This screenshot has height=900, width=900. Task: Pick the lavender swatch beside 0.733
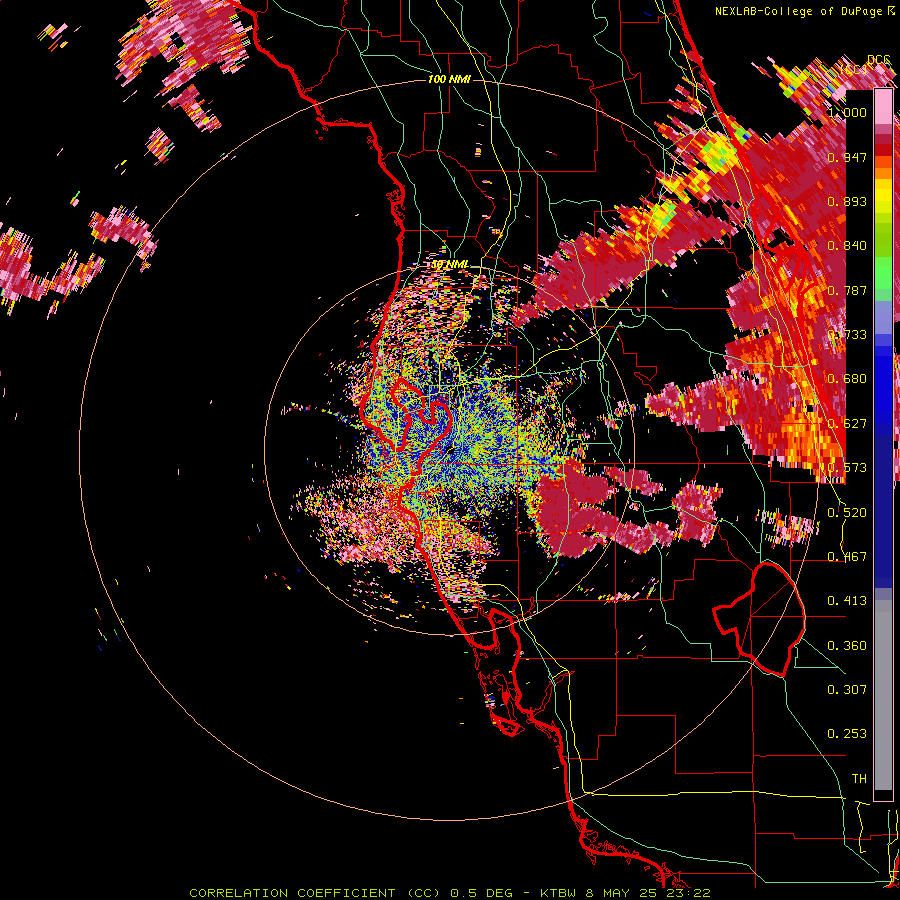[883, 319]
